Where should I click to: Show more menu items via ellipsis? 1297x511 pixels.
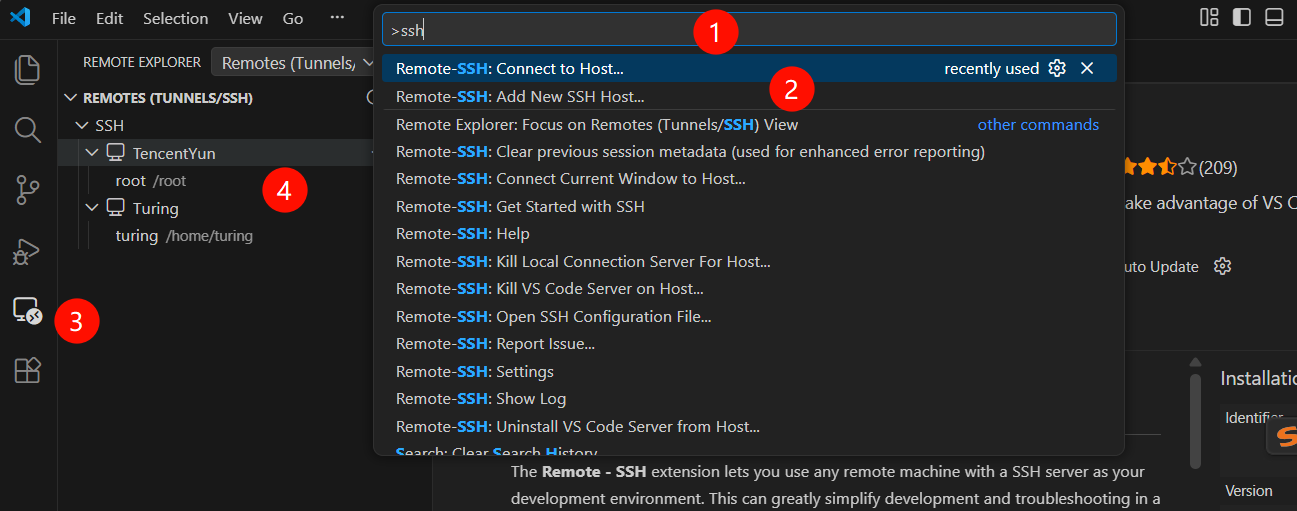point(337,18)
